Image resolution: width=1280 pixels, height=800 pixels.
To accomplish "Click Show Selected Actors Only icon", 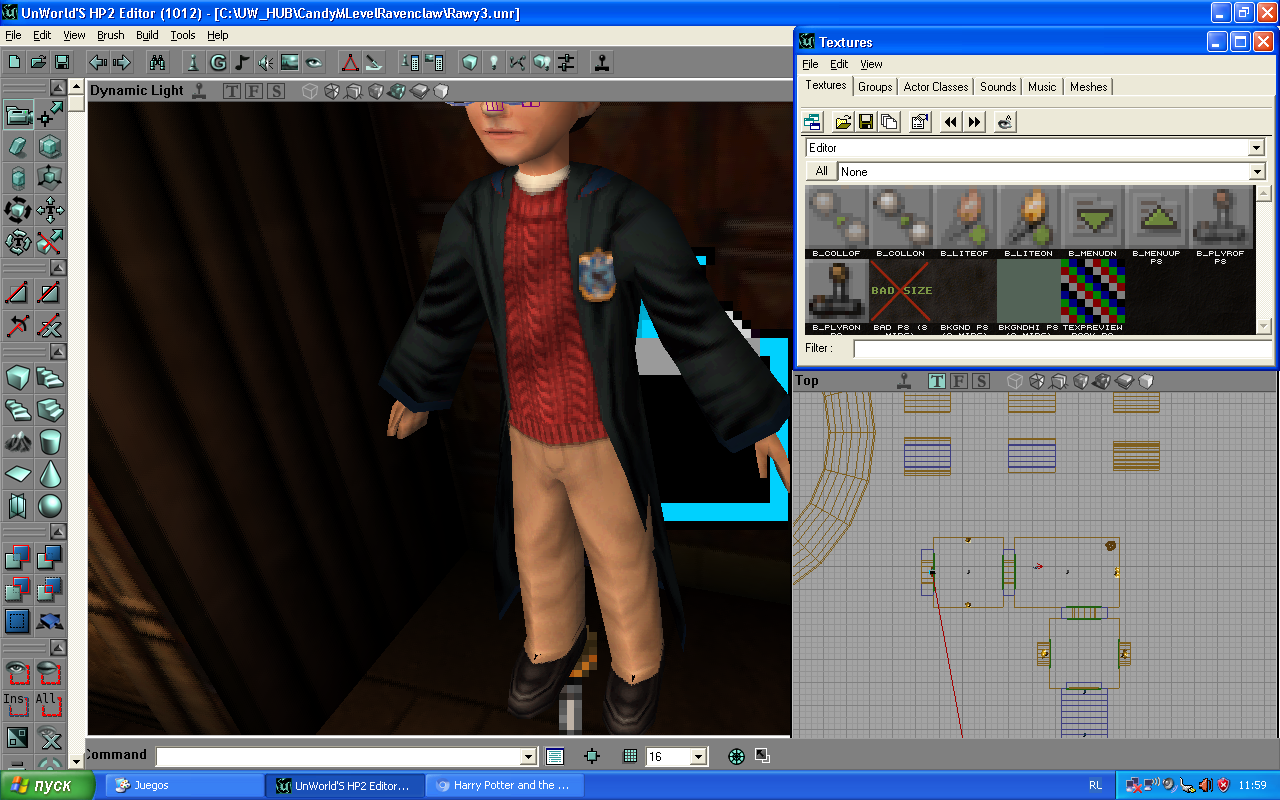I will pos(18,672).
